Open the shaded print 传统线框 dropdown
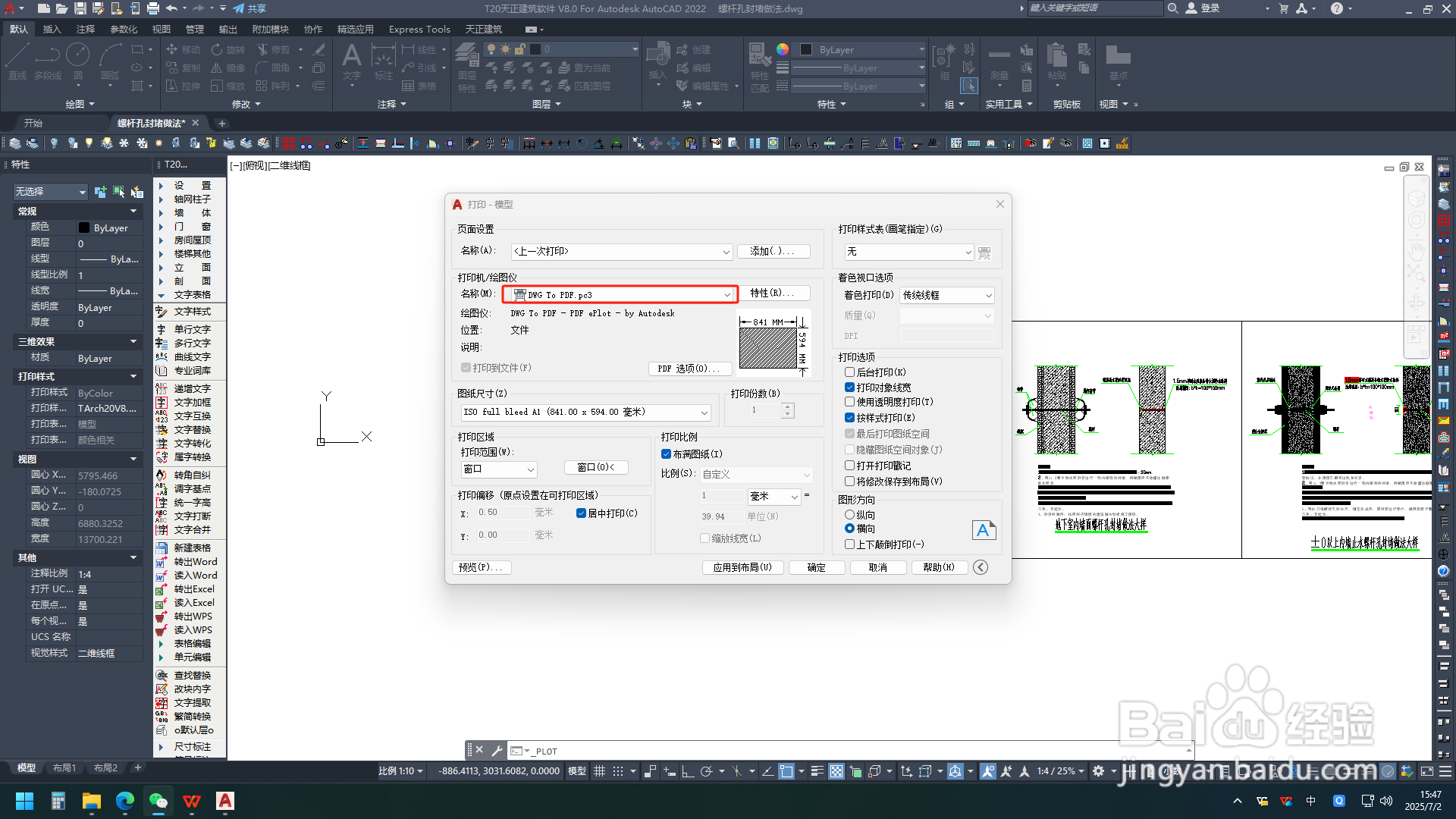Image resolution: width=1456 pixels, height=819 pixels. pos(946,295)
